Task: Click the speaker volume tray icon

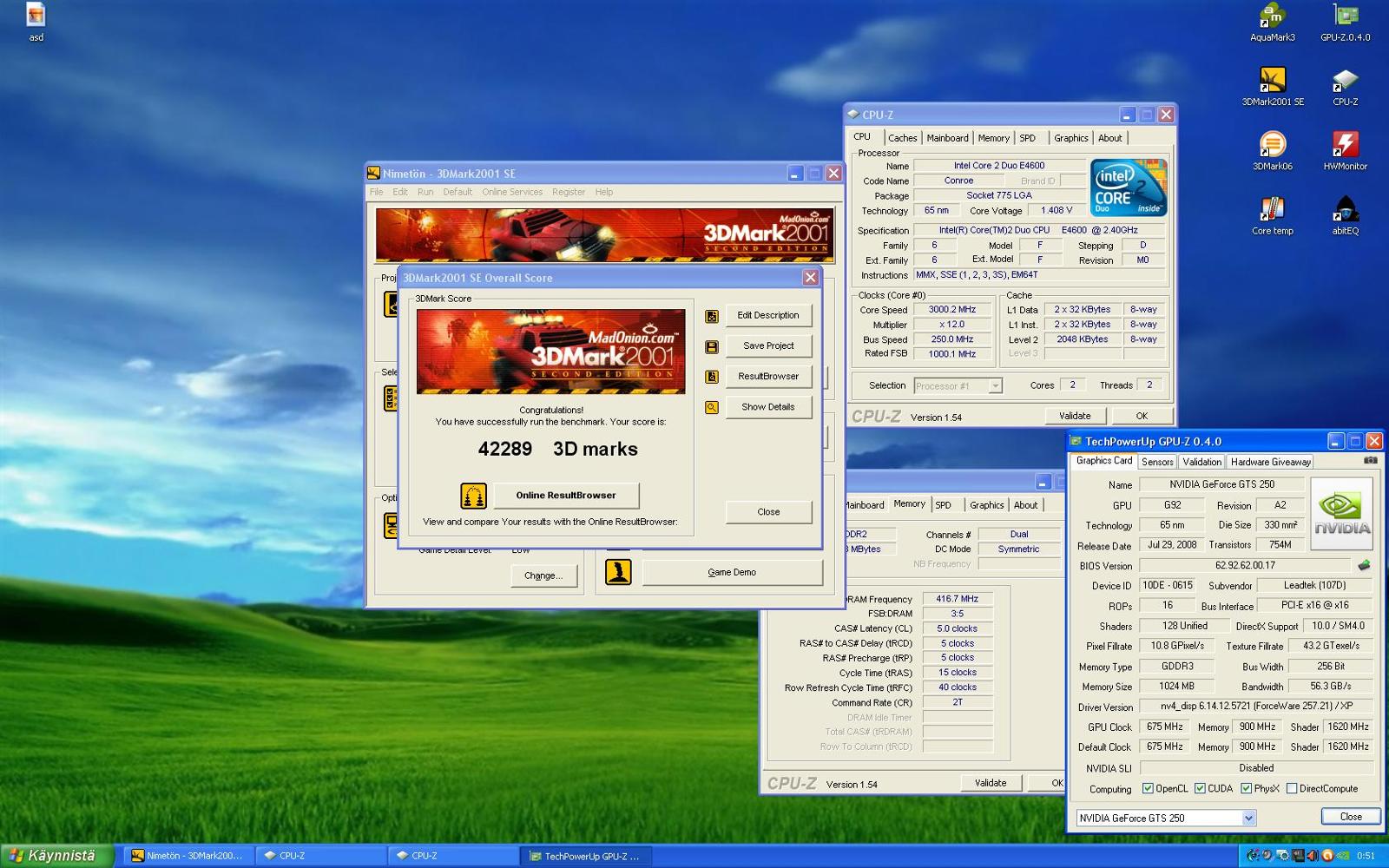Action: pos(1313,855)
